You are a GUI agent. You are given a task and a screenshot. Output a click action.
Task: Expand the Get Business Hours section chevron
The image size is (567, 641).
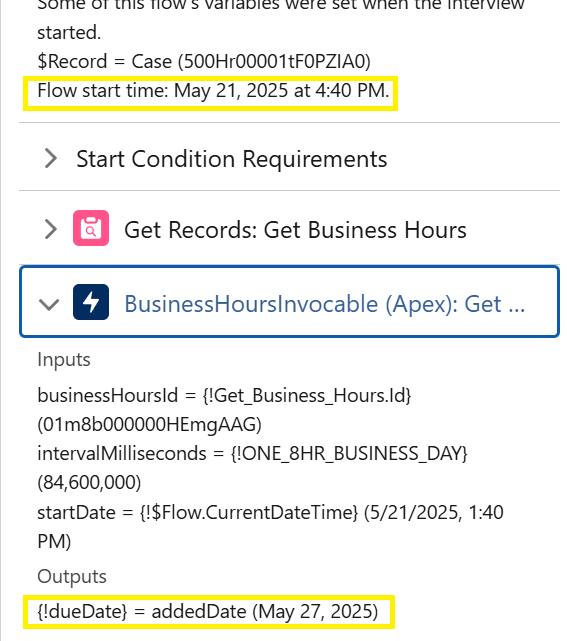coord(51,229)
